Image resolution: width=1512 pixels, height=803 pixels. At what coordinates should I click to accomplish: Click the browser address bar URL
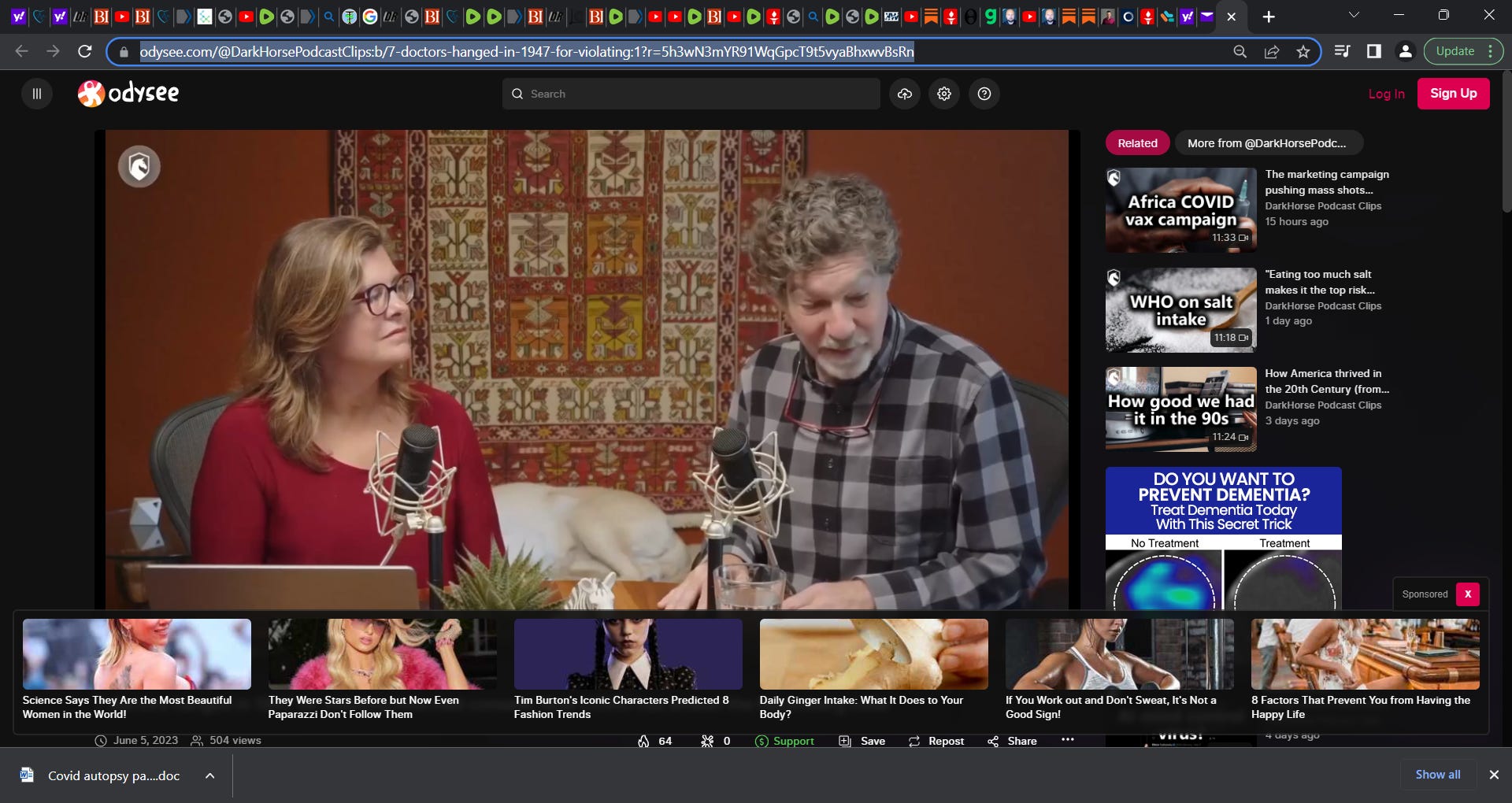click(x=527, y=52)
